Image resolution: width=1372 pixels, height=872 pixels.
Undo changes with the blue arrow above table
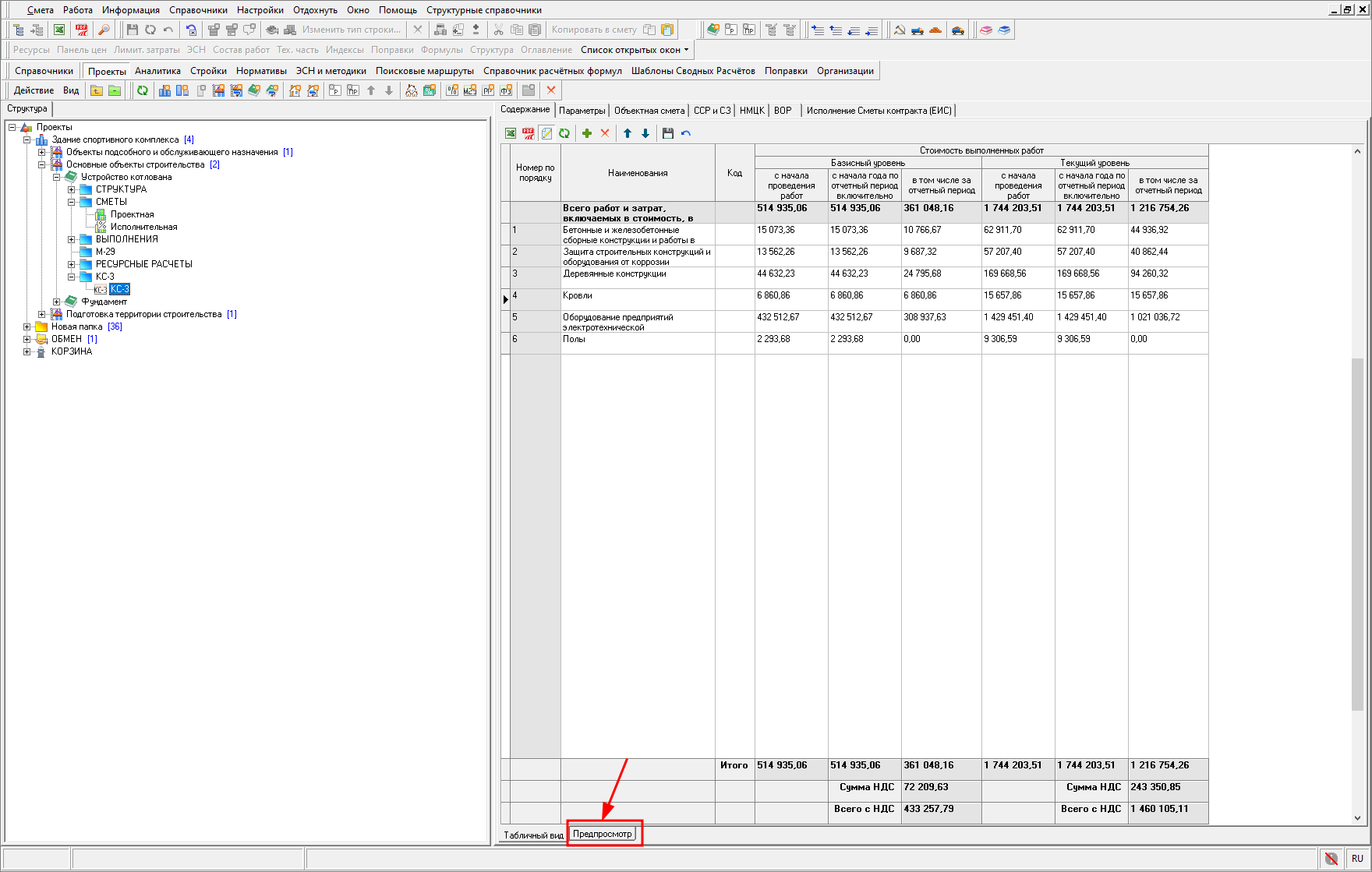point(686,133)
